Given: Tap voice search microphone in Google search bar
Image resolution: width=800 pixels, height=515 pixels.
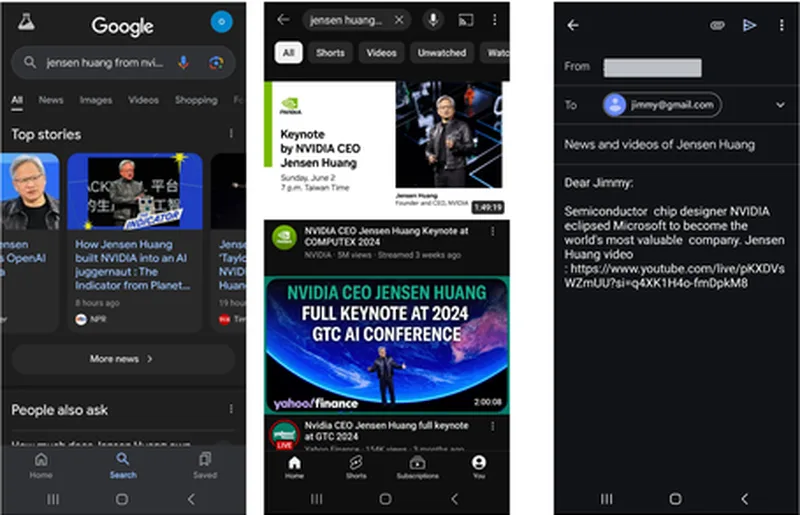Looking at the screenshot, I should click(x=184, y=63).
